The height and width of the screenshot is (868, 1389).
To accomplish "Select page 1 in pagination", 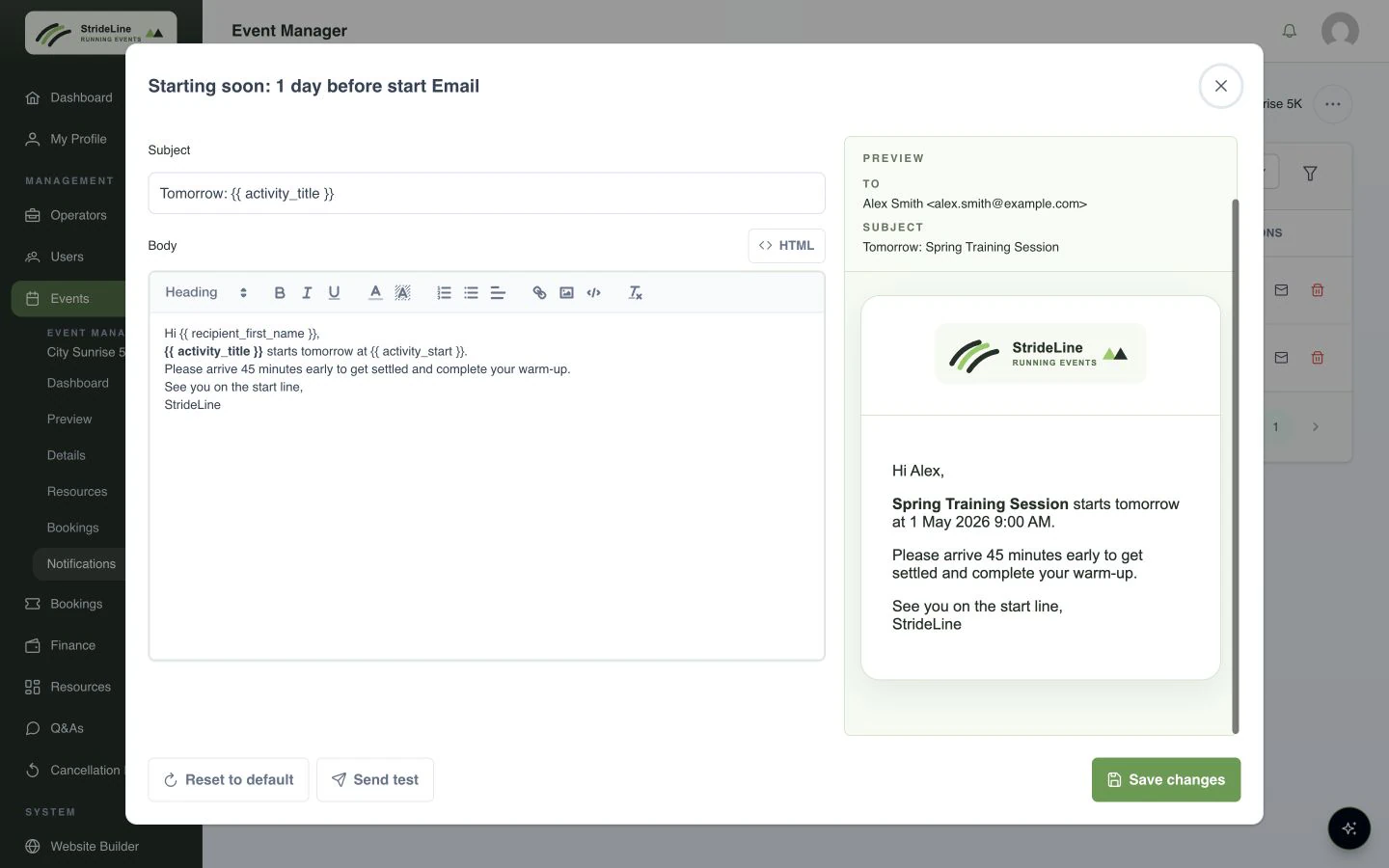I will click(1275, 426).
